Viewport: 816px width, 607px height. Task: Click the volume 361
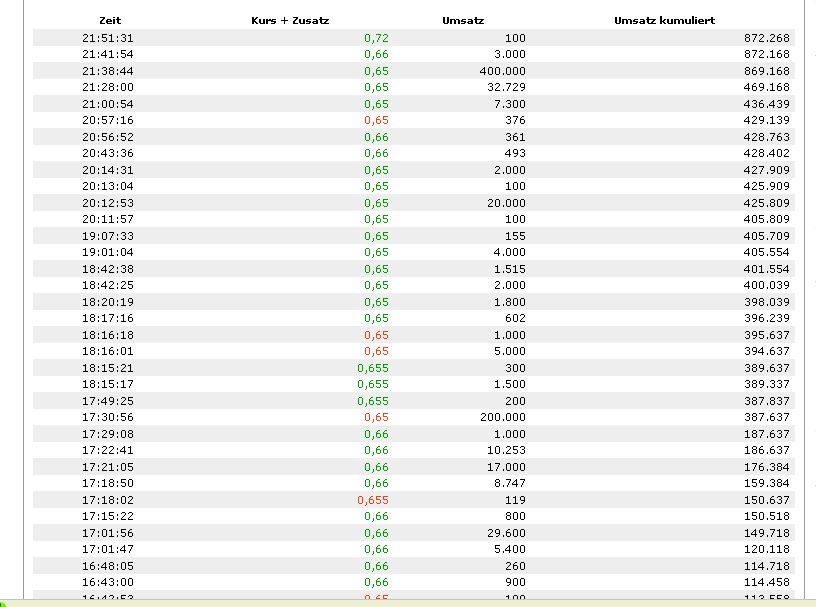[515, 137]
